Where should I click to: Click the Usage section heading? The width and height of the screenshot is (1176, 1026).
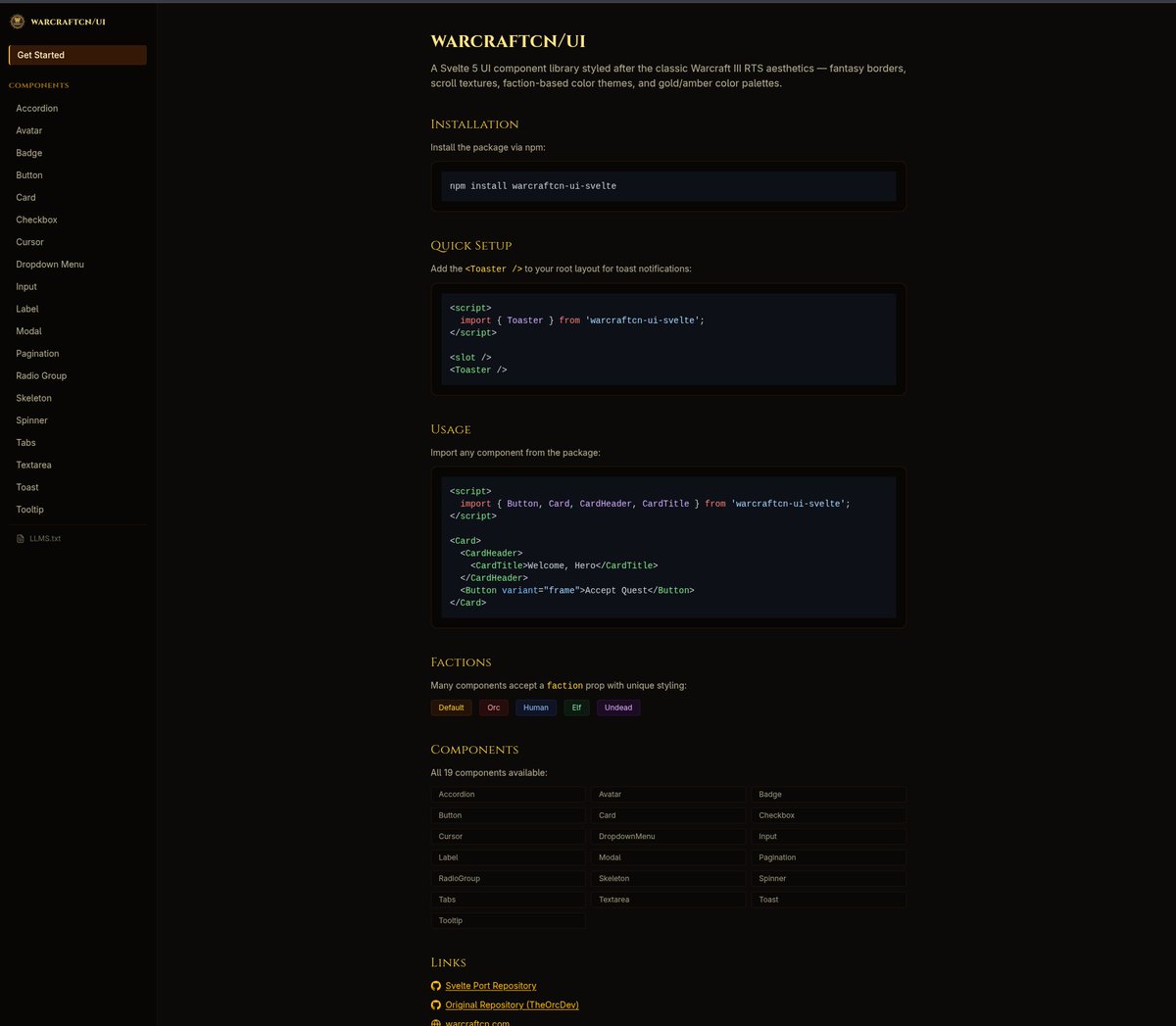click(x=451, y=429)
